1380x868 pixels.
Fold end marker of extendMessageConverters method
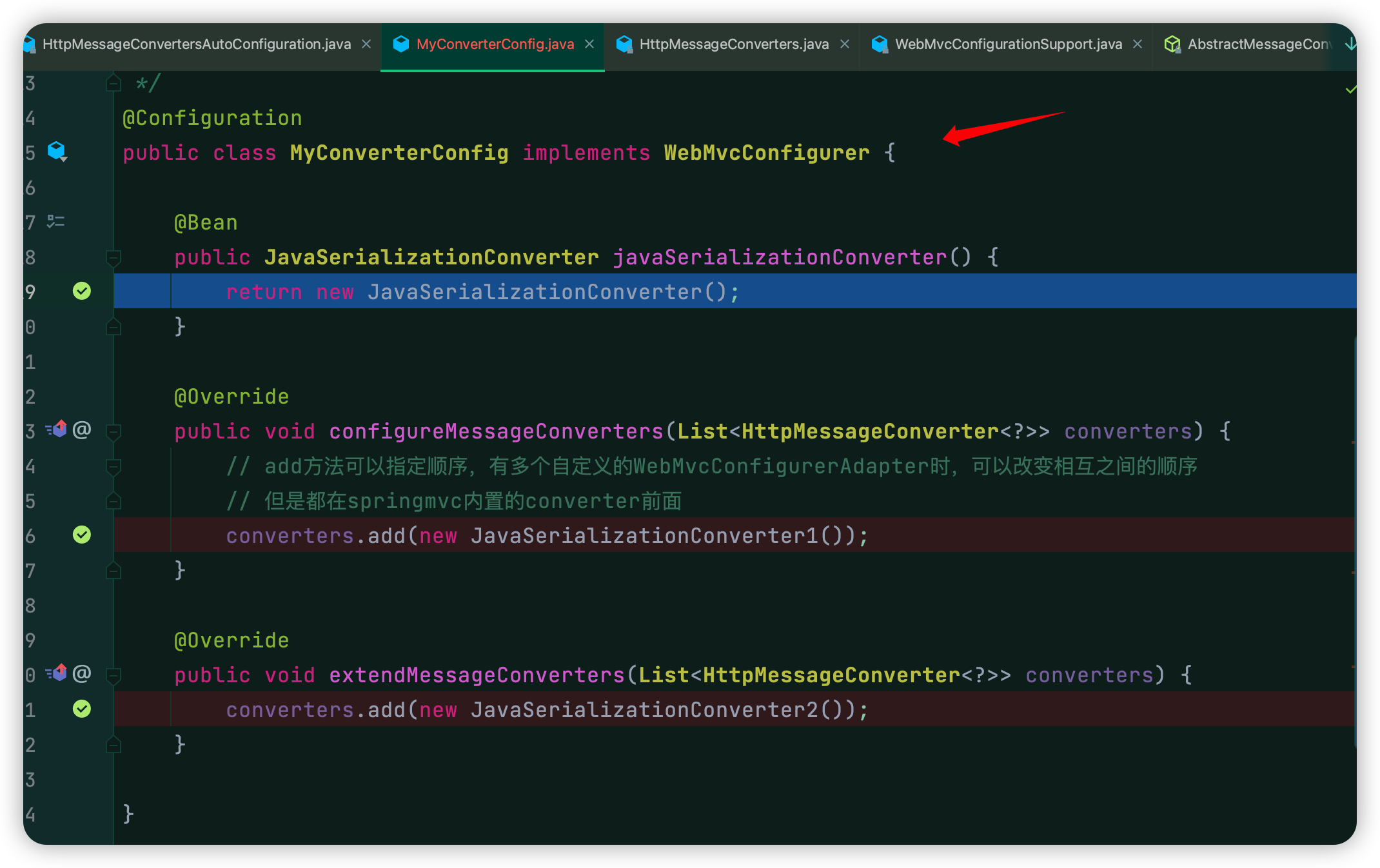click(x=113, y=745)
